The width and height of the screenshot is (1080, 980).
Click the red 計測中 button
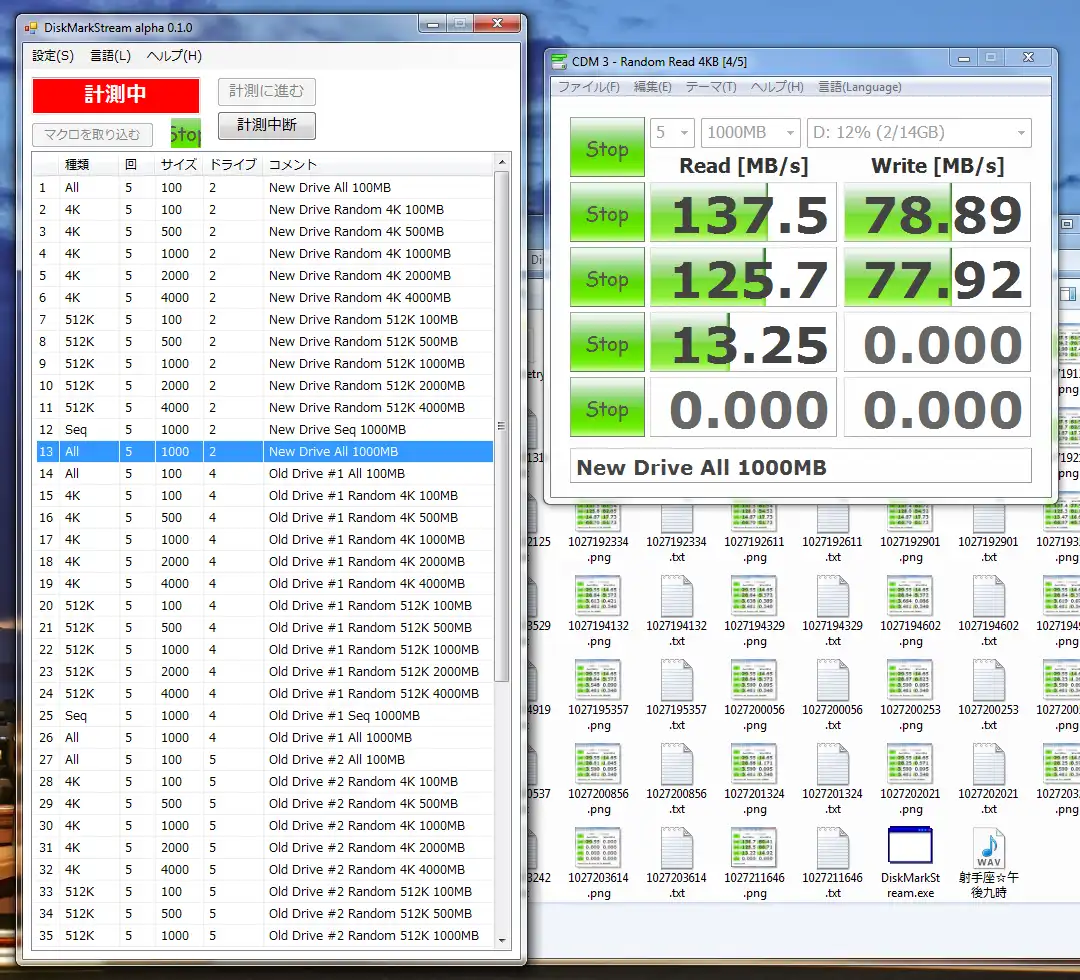pos(116,94)
